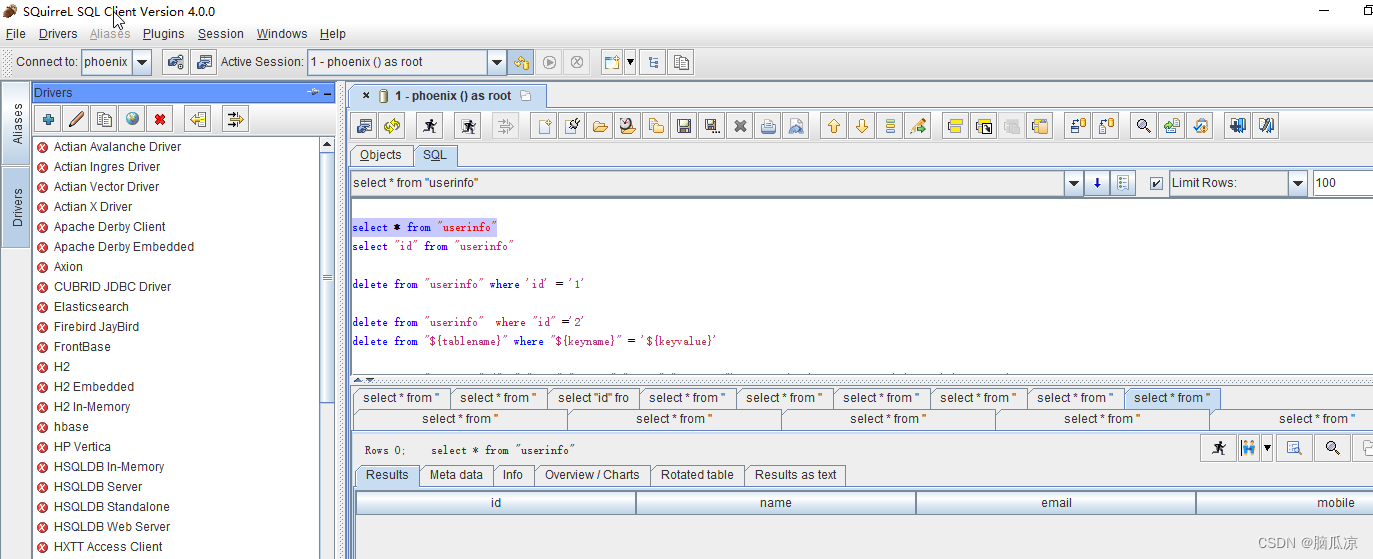The height and width of the screenshot is (559, 1373).
Task: Click the magnifier find icon in session toolbar
Action: tap(1142, 126)
